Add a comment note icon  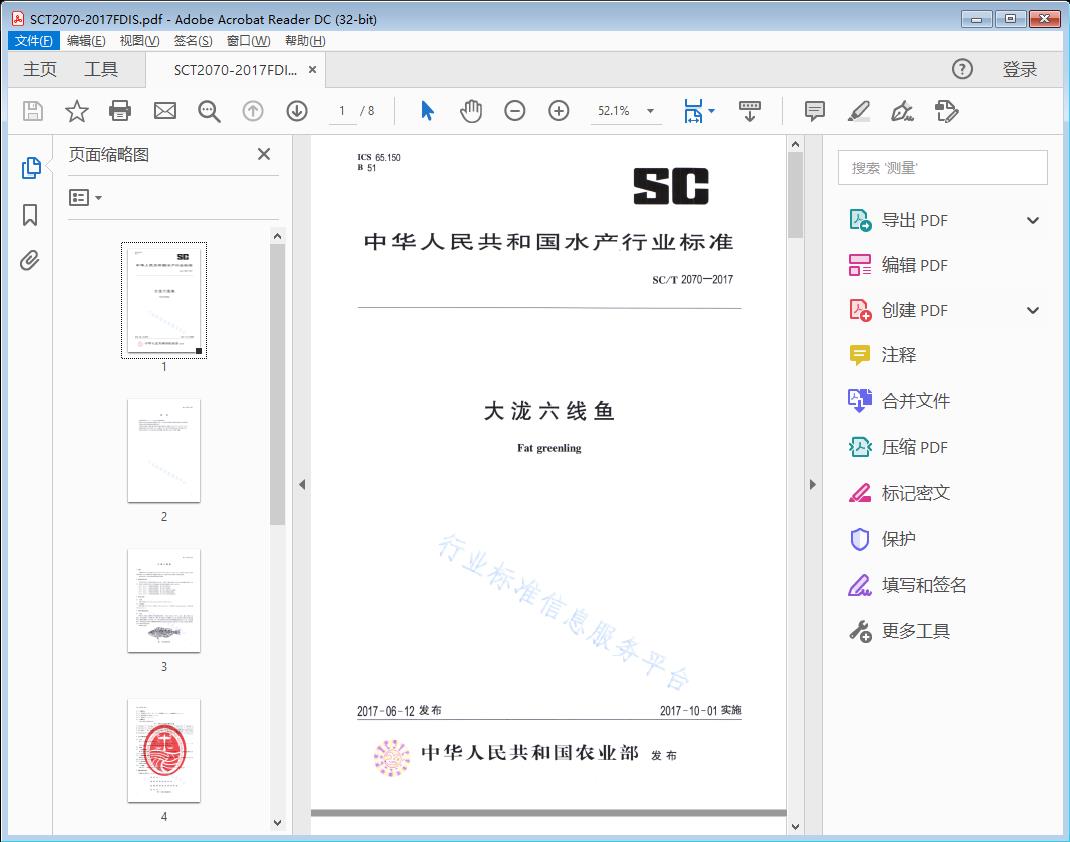tap(815, 111)
